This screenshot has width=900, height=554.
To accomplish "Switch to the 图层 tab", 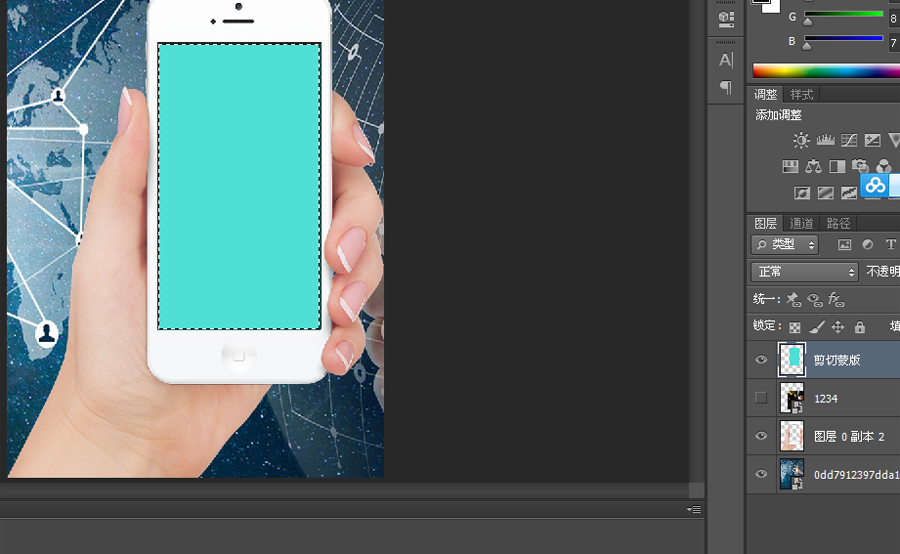I will (765, 223).
